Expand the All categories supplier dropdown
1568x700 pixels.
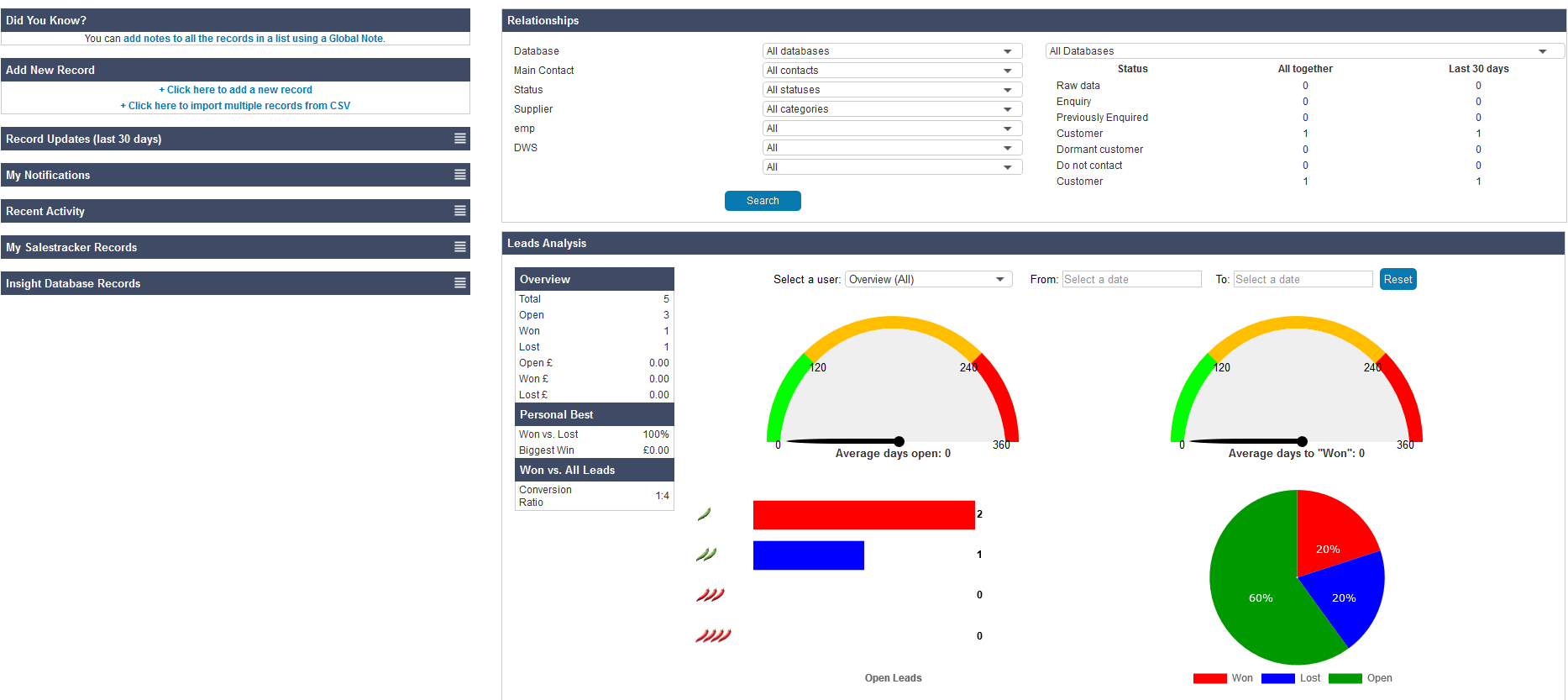point(891,109)
